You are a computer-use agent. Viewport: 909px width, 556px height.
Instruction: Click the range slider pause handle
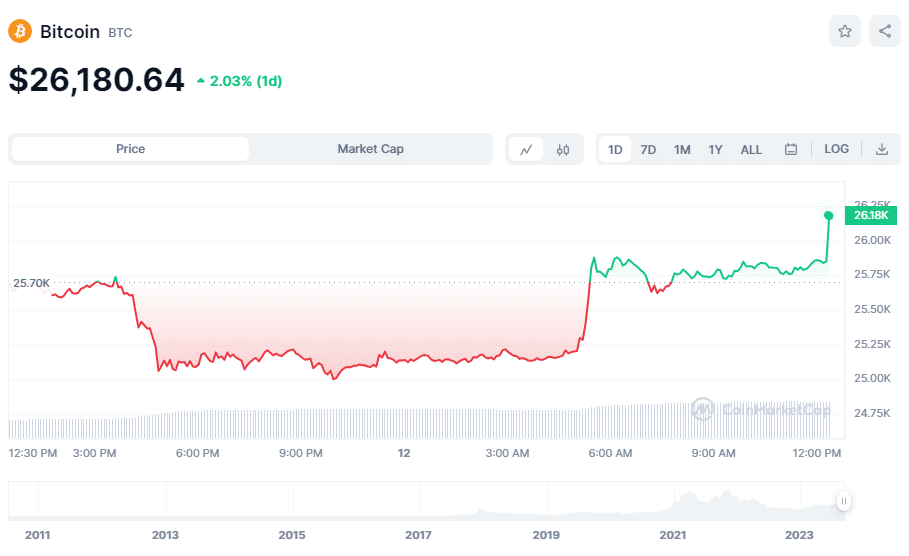(x=843, y=501)
